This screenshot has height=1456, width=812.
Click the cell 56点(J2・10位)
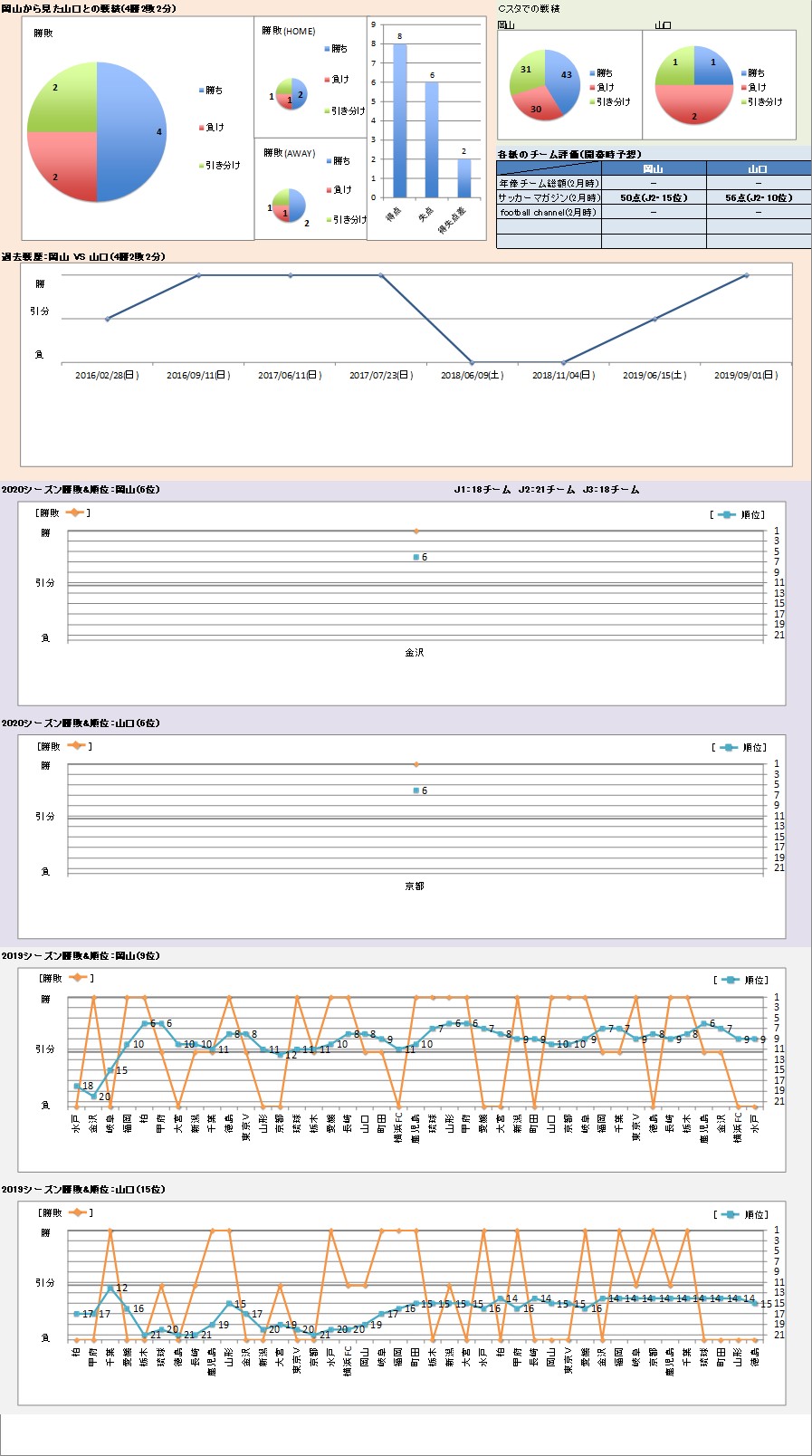point(759,197)
